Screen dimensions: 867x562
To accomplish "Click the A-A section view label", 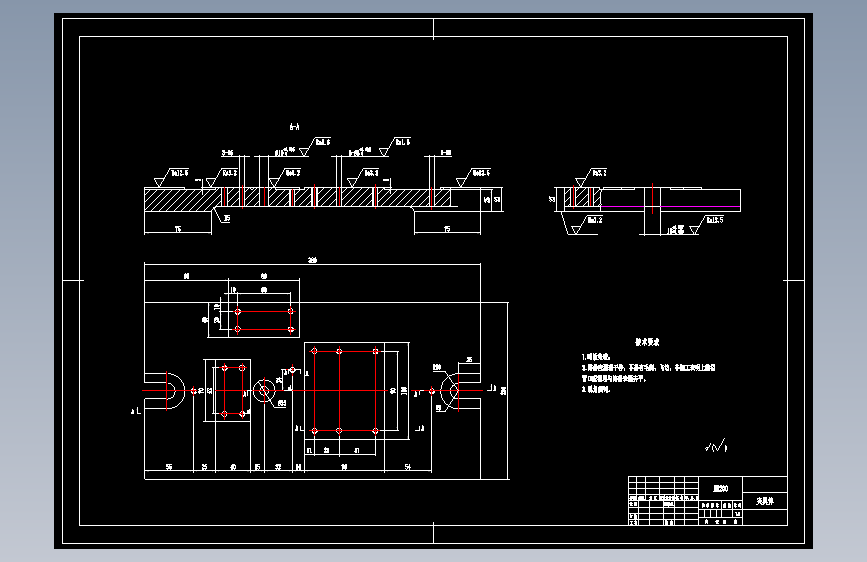I will (x=295, y=127).
